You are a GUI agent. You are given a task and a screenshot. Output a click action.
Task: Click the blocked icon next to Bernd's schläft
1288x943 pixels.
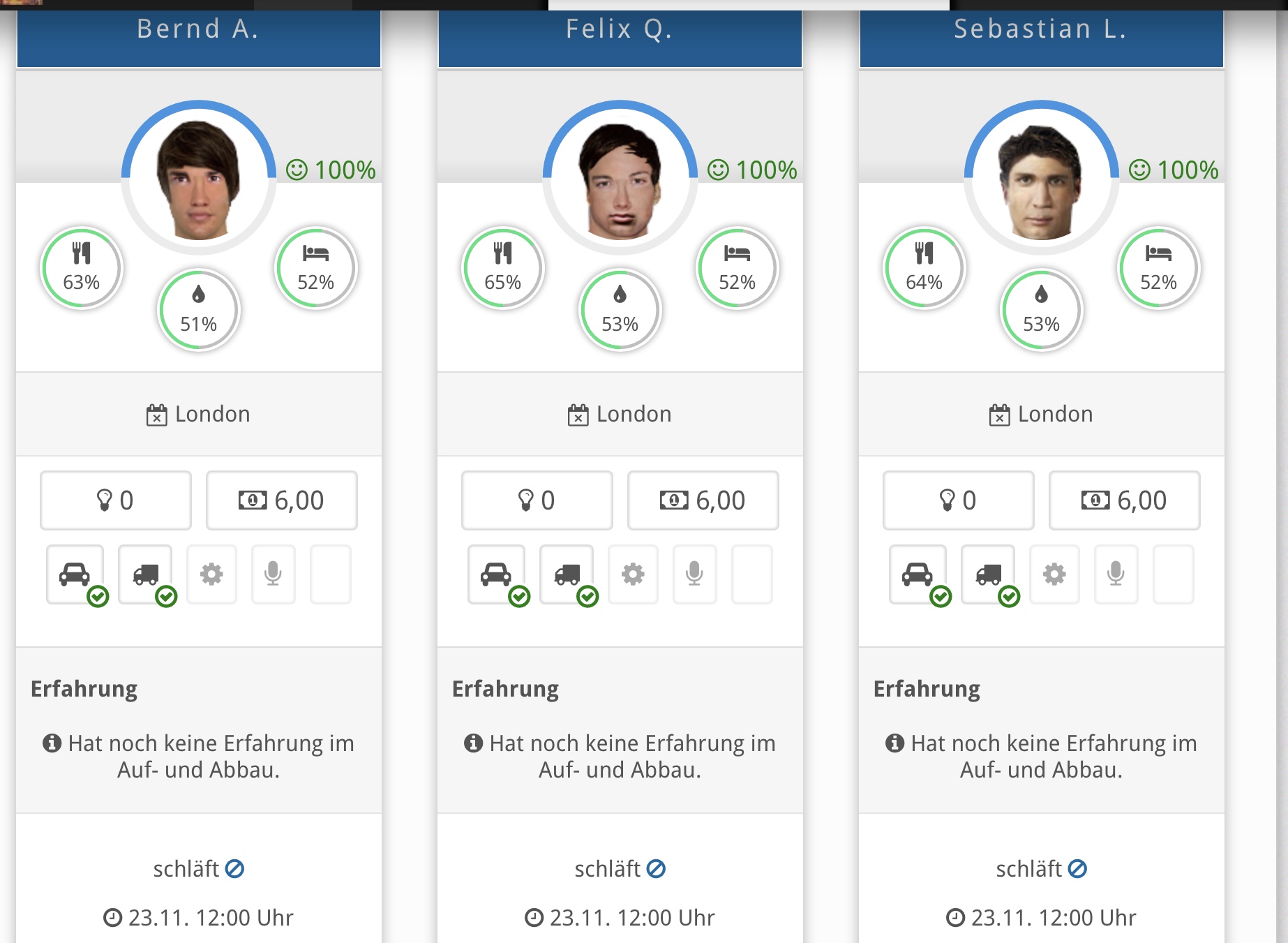click(x=235, y=869)
